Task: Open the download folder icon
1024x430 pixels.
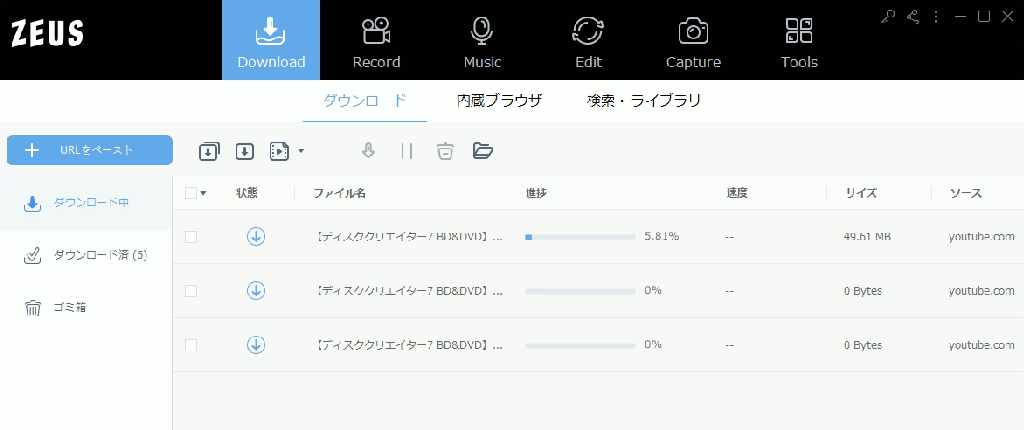Action: tap(483, 151)
